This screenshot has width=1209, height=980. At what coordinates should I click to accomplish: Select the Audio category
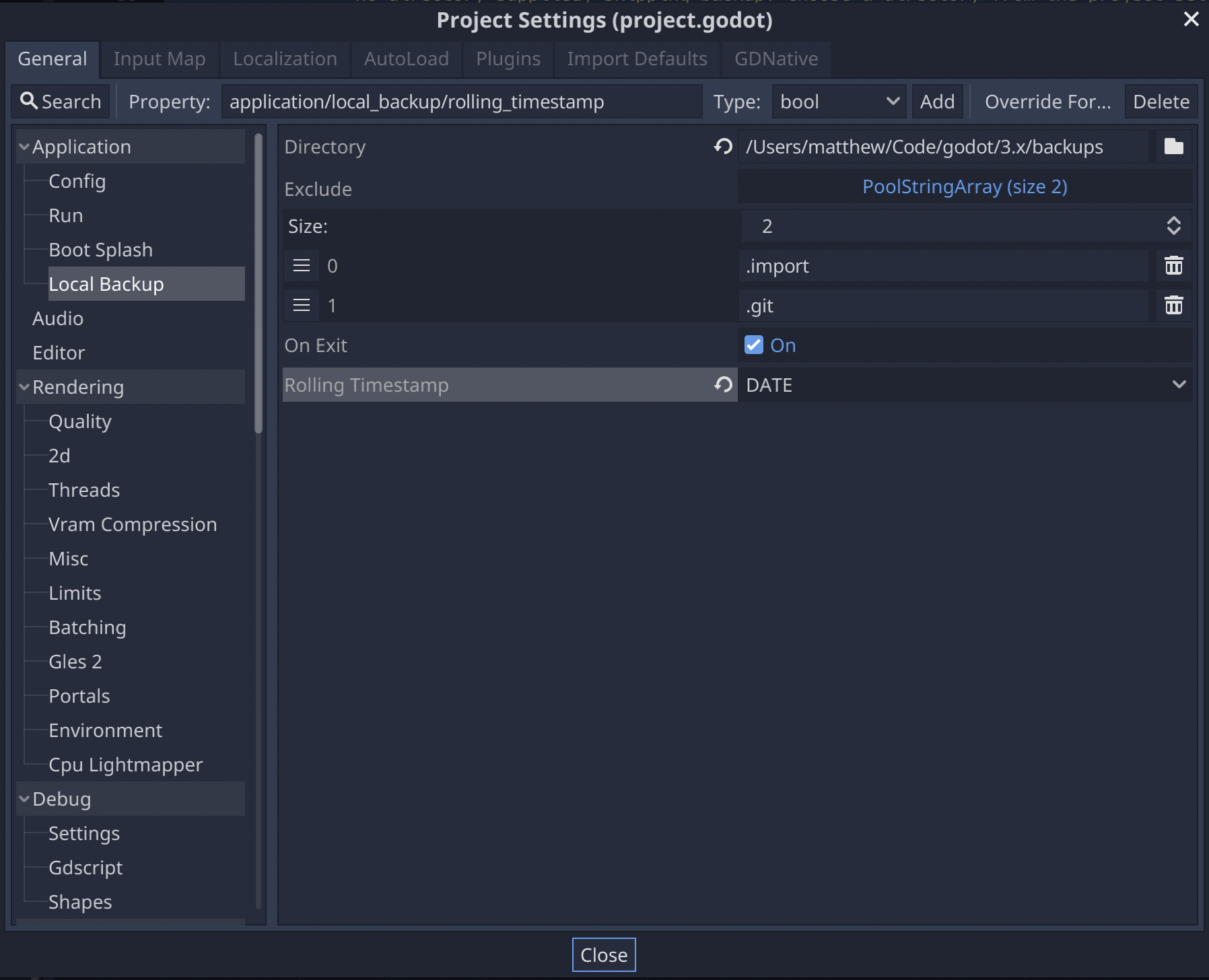[x=58, y=318]
